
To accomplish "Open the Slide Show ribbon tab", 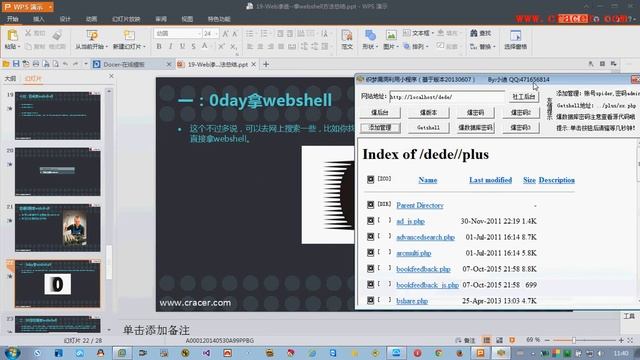I will [x=126, y=19].
